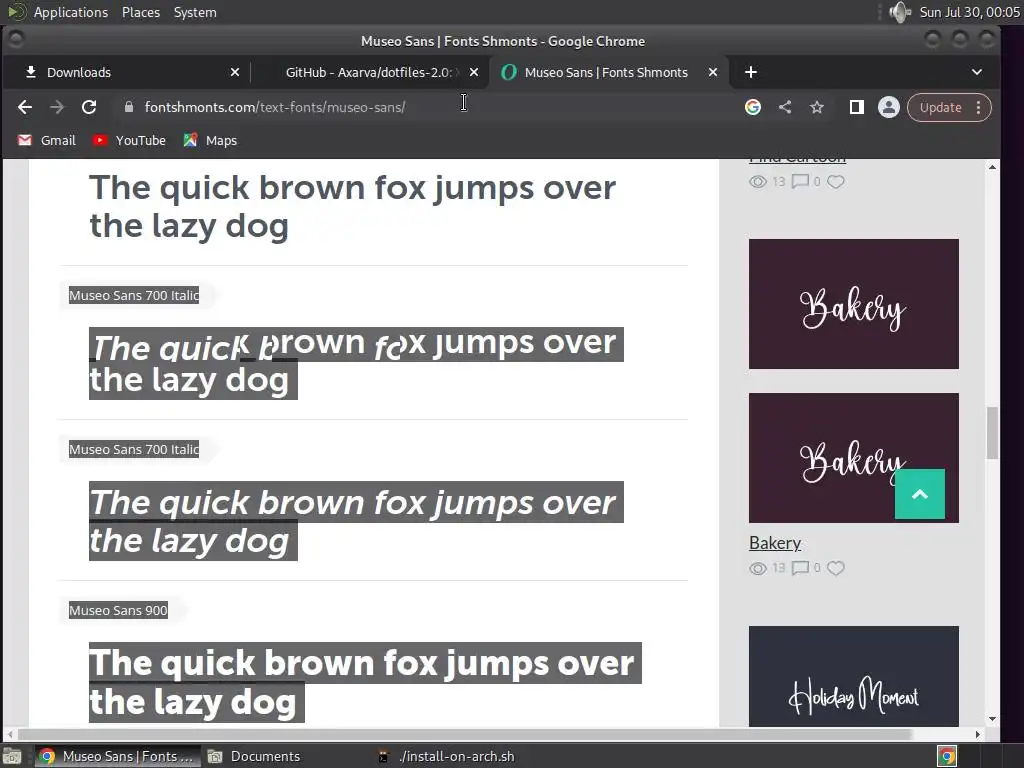
Task: Click the second Museo Sans 700 Italic label
Action: click(134, 449)
